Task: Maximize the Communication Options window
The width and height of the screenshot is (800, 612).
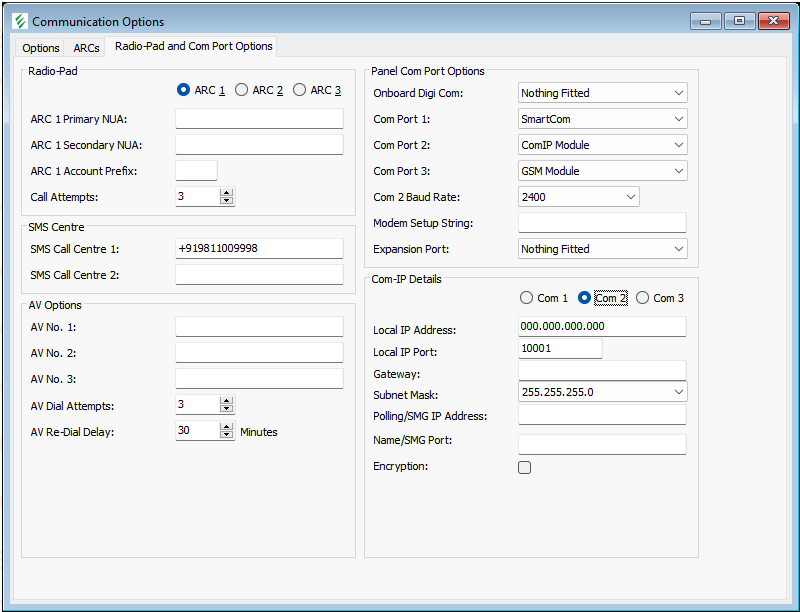Action: [x=739, y=21]
